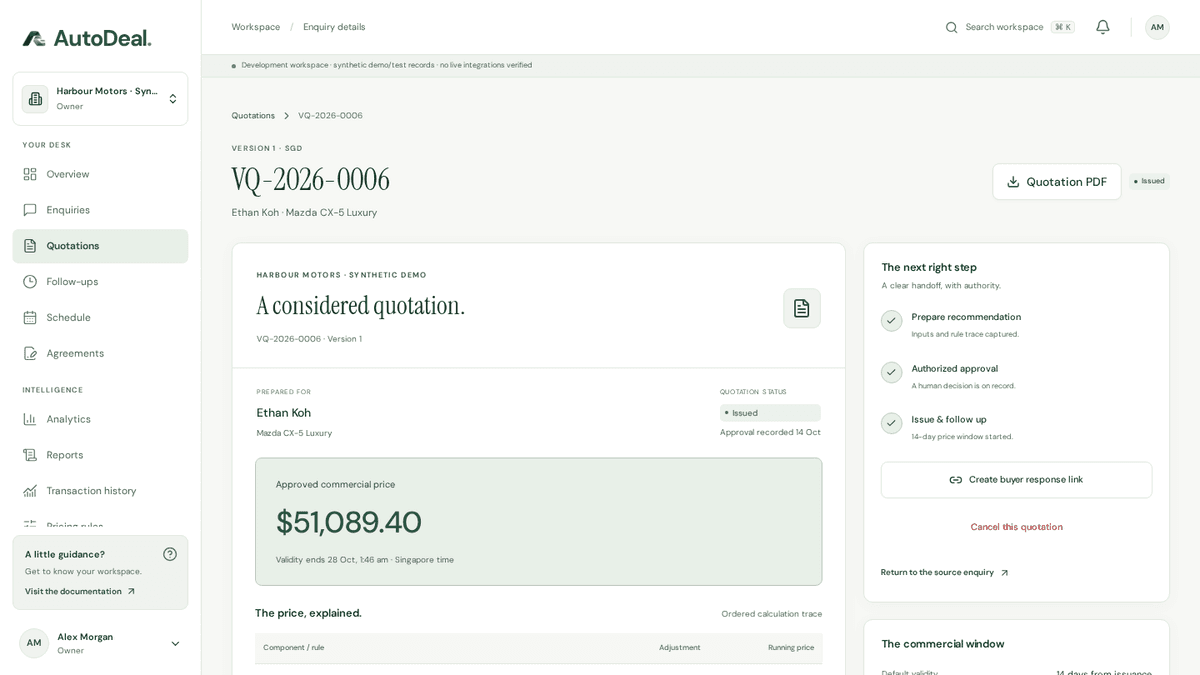Screen dimensions: 1200x675
Task: Open Reports in sidebar
Action: coord(100,455)
